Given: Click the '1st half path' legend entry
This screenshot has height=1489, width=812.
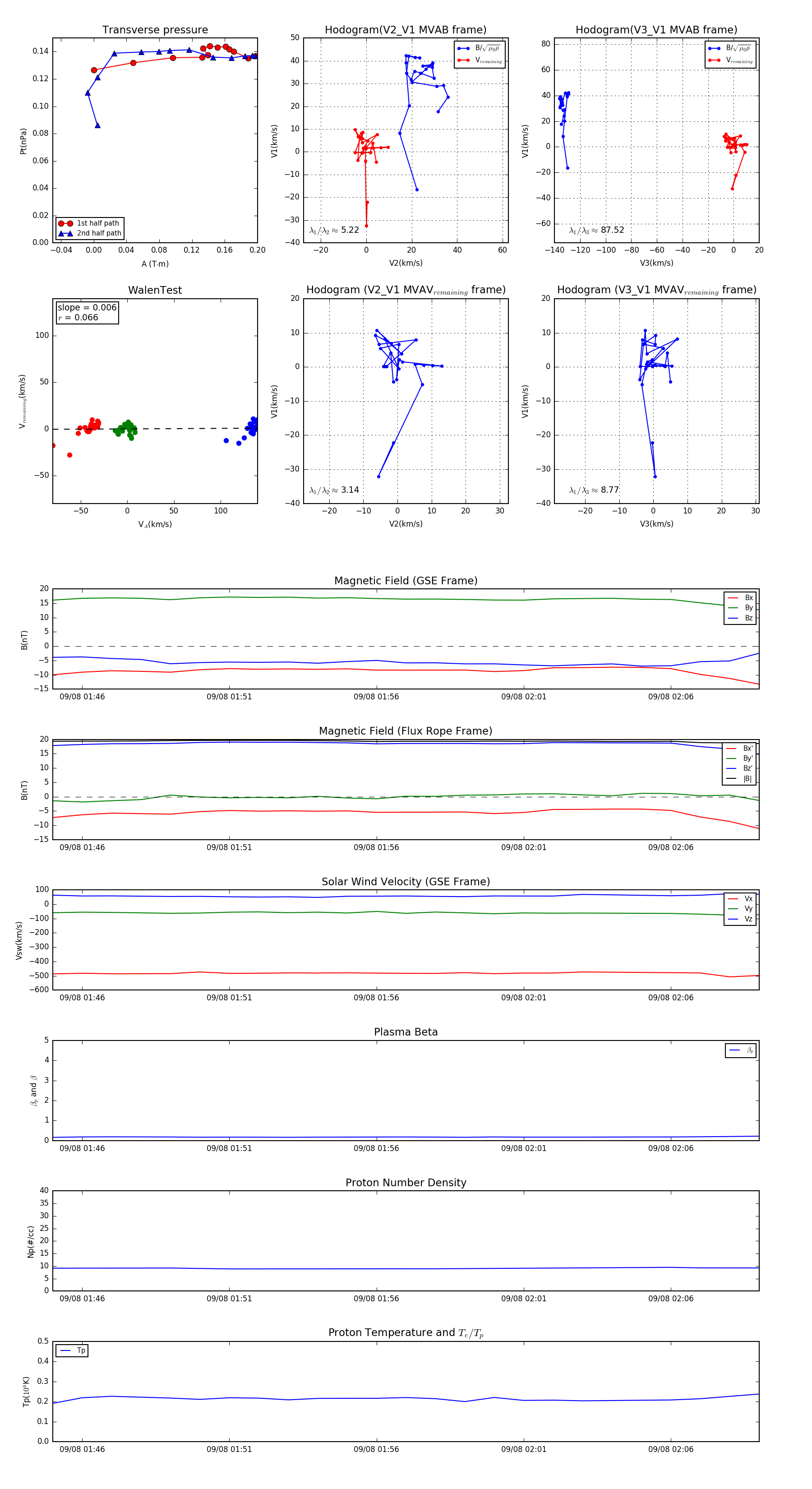Looking at the screenshot, I should (x=90, y=223).
